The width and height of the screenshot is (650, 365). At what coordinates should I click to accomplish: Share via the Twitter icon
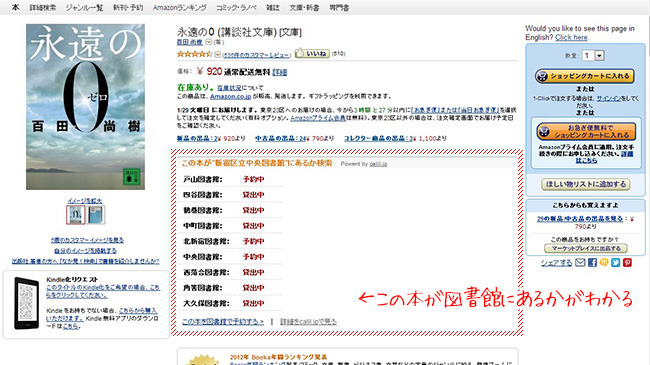click(x=616, y=263)
